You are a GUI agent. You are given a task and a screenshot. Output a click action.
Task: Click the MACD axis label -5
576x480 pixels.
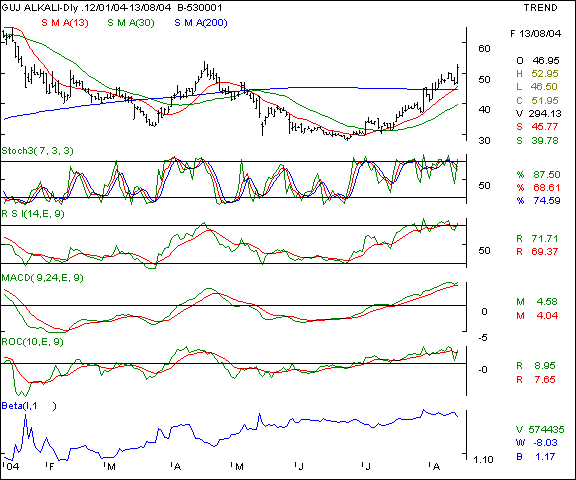click(483, 338)
